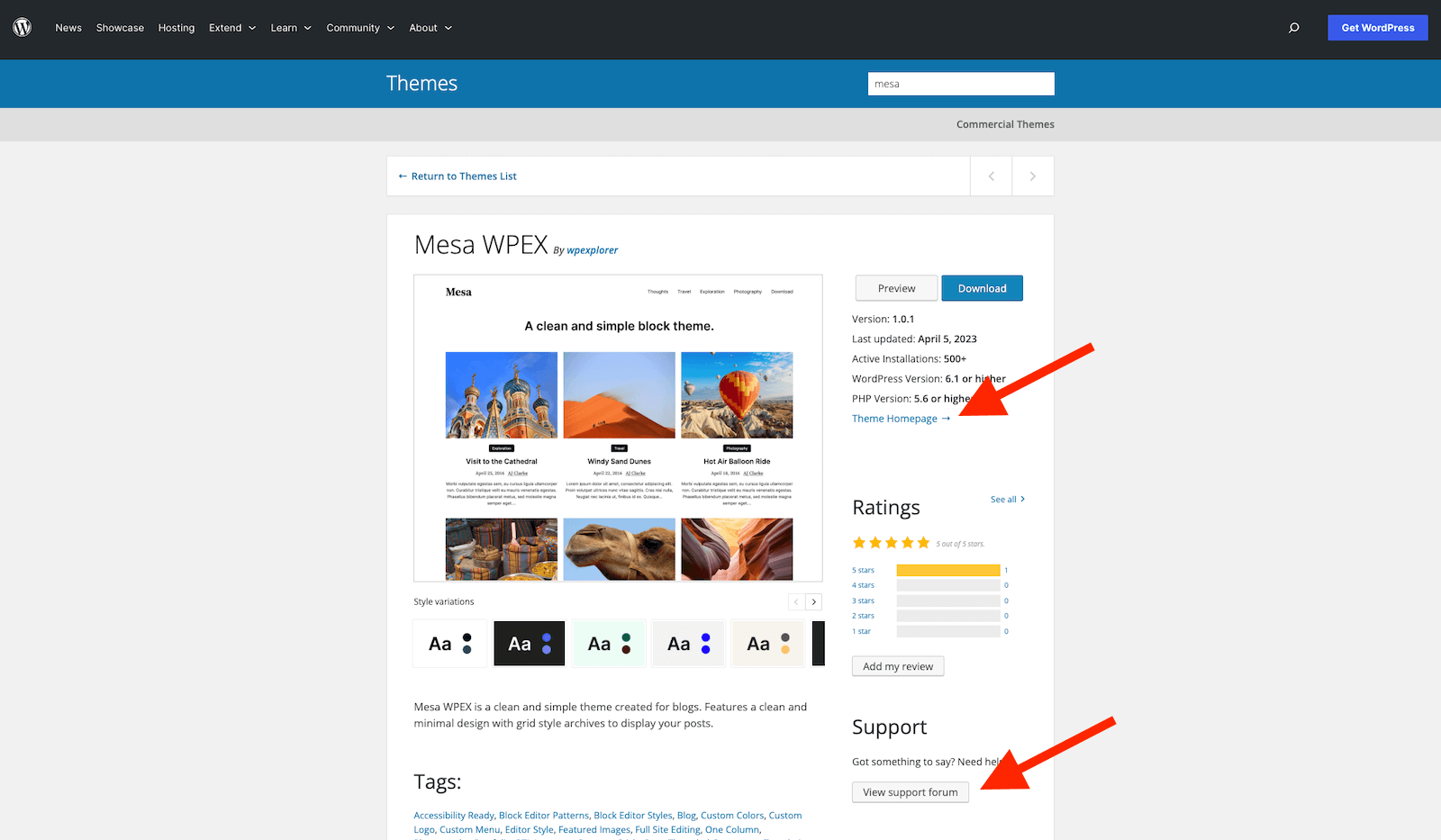Open the Featured Images tag
The height and width of the screenshot is (840, 1441).
coord(594,830)
